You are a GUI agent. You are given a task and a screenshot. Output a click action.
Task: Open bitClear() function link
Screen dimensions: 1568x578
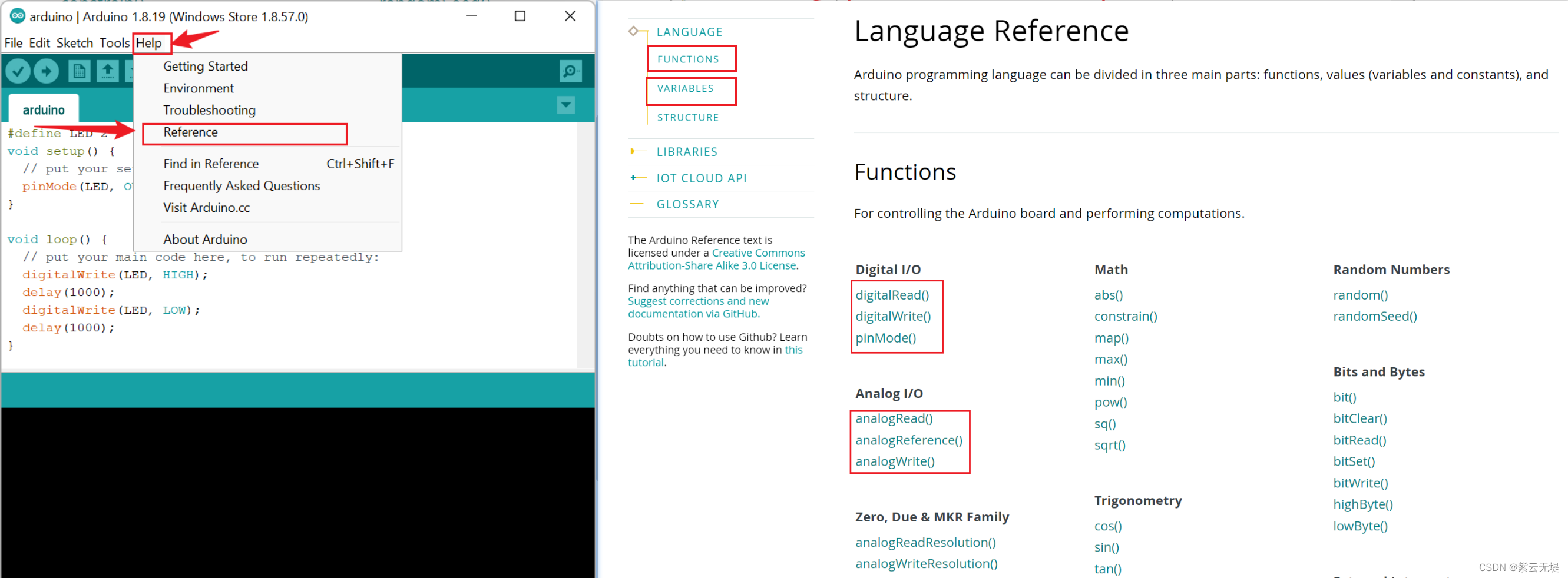coord(1360,418)
